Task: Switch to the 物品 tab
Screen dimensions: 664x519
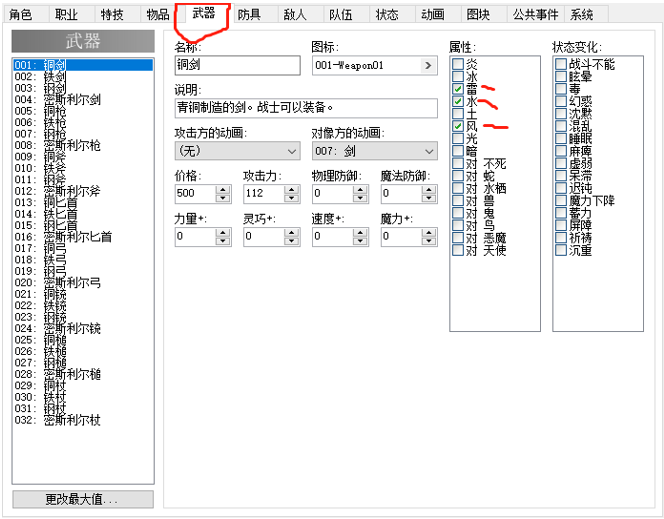Action: [158, 14]
